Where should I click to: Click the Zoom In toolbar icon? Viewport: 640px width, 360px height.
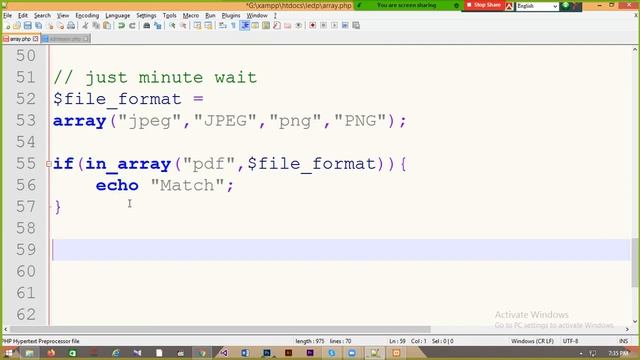tap(172, 26)
